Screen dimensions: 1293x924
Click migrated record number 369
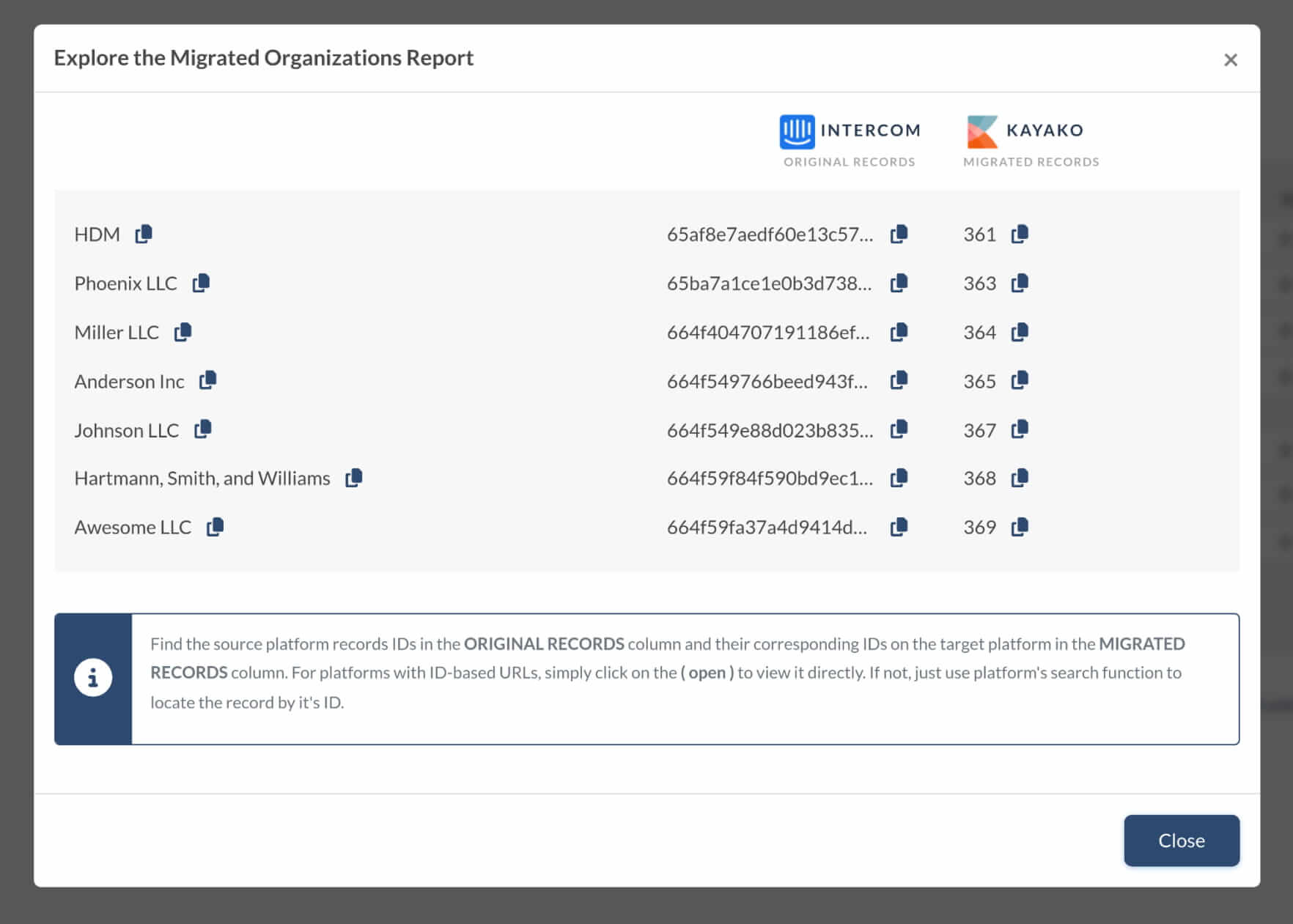[x=979, y=528]
